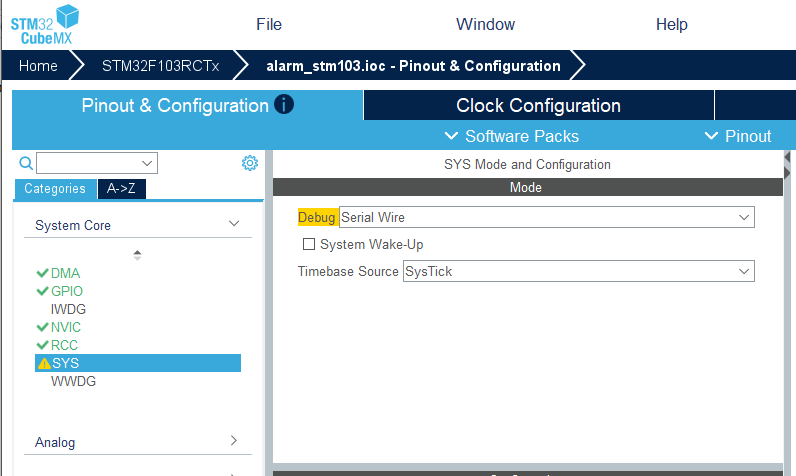Open the Window menu
The height and width of the screenshot is (476, 796).
[485, 24]
